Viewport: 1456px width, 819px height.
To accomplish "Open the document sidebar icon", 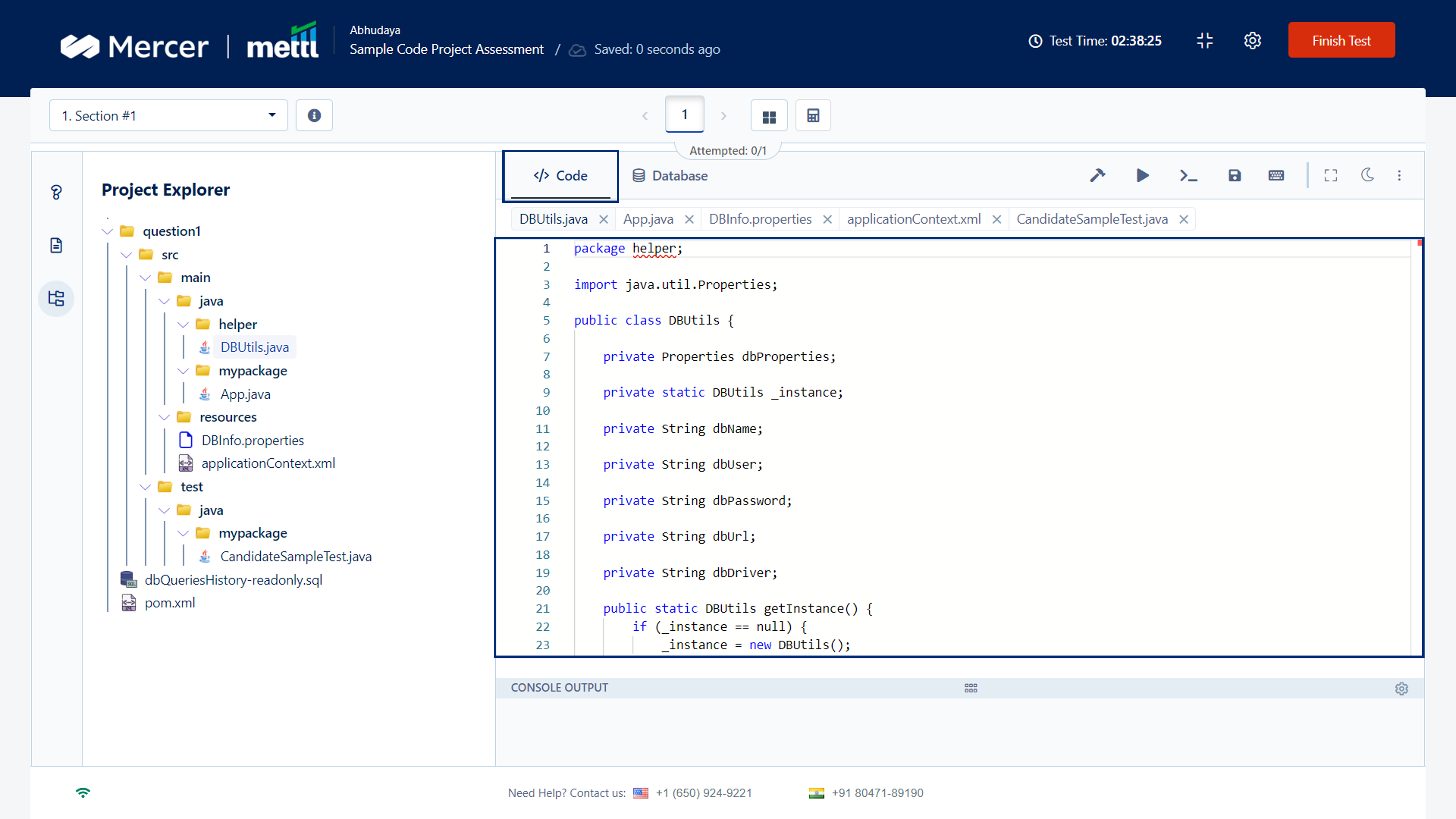I will (x=56, y=245).
